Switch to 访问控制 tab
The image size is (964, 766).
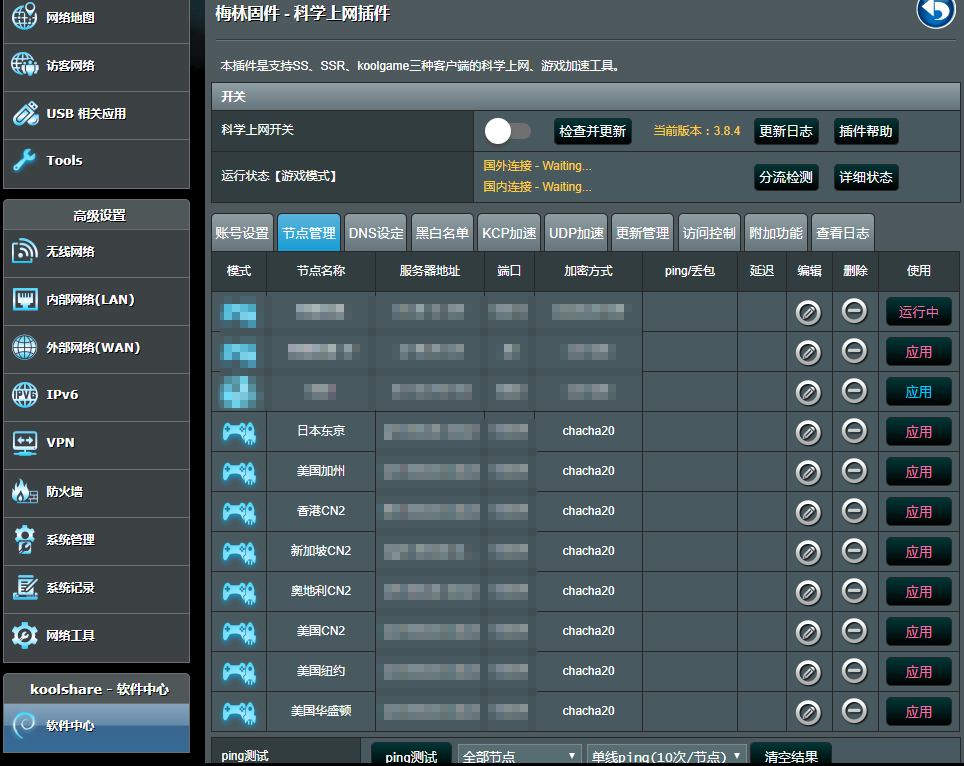tap(709, 233)
